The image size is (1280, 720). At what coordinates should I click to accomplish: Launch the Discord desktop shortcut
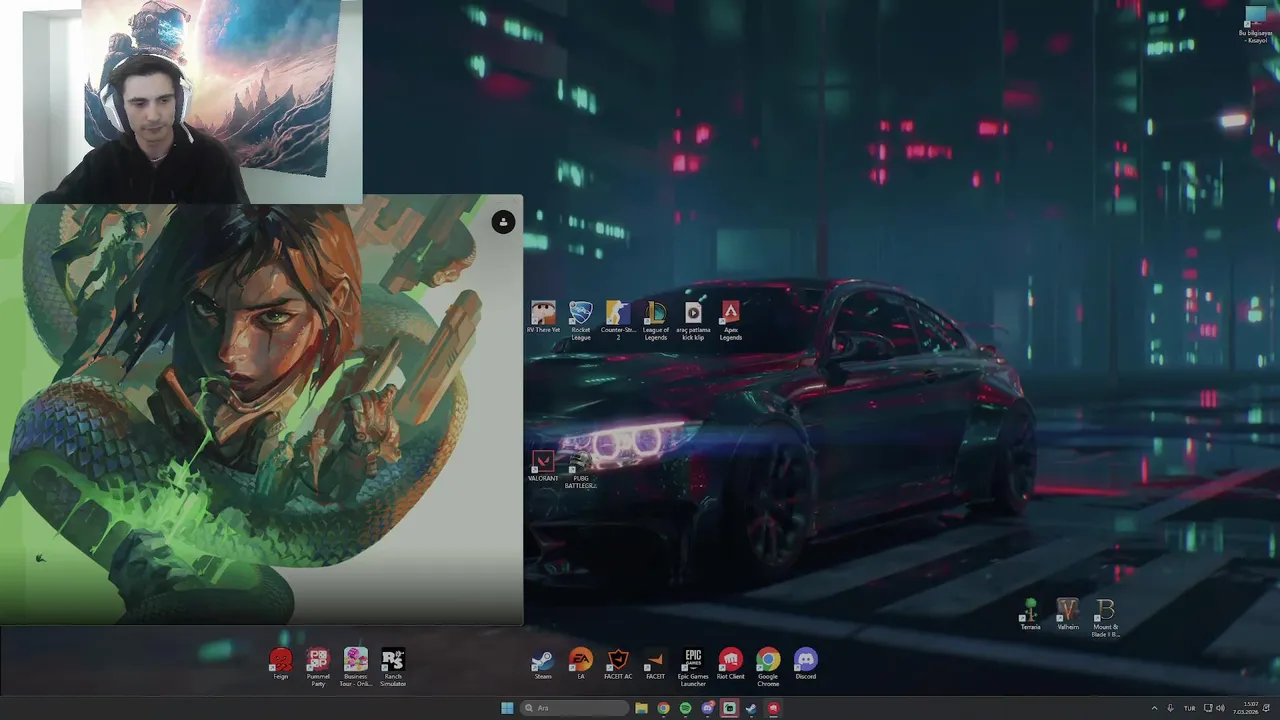[x=806, y=664]
